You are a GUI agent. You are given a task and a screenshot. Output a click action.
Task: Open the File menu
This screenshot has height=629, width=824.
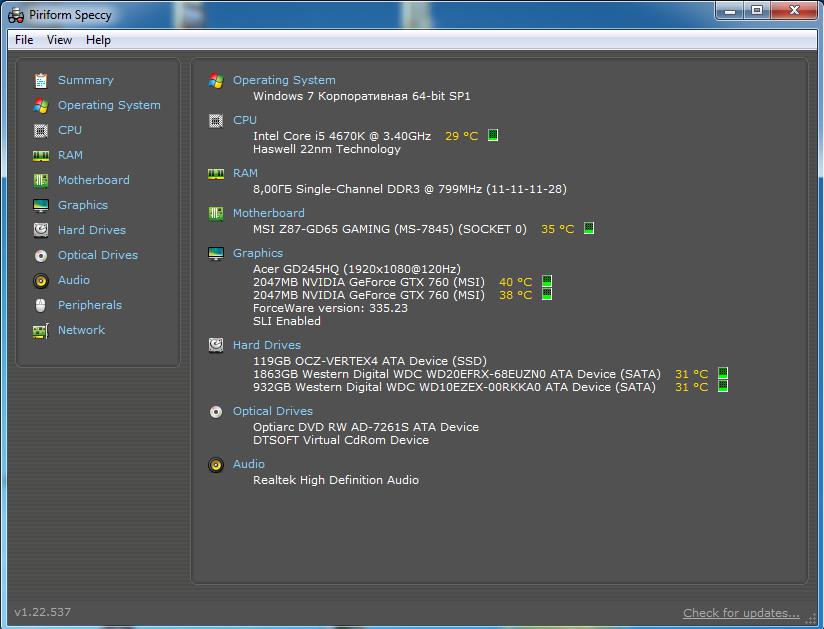point(24,40)
